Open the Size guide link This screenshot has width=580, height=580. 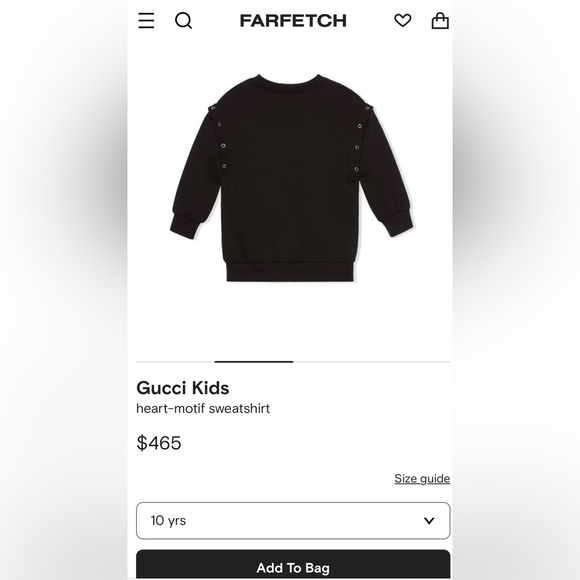coord(422,478)
